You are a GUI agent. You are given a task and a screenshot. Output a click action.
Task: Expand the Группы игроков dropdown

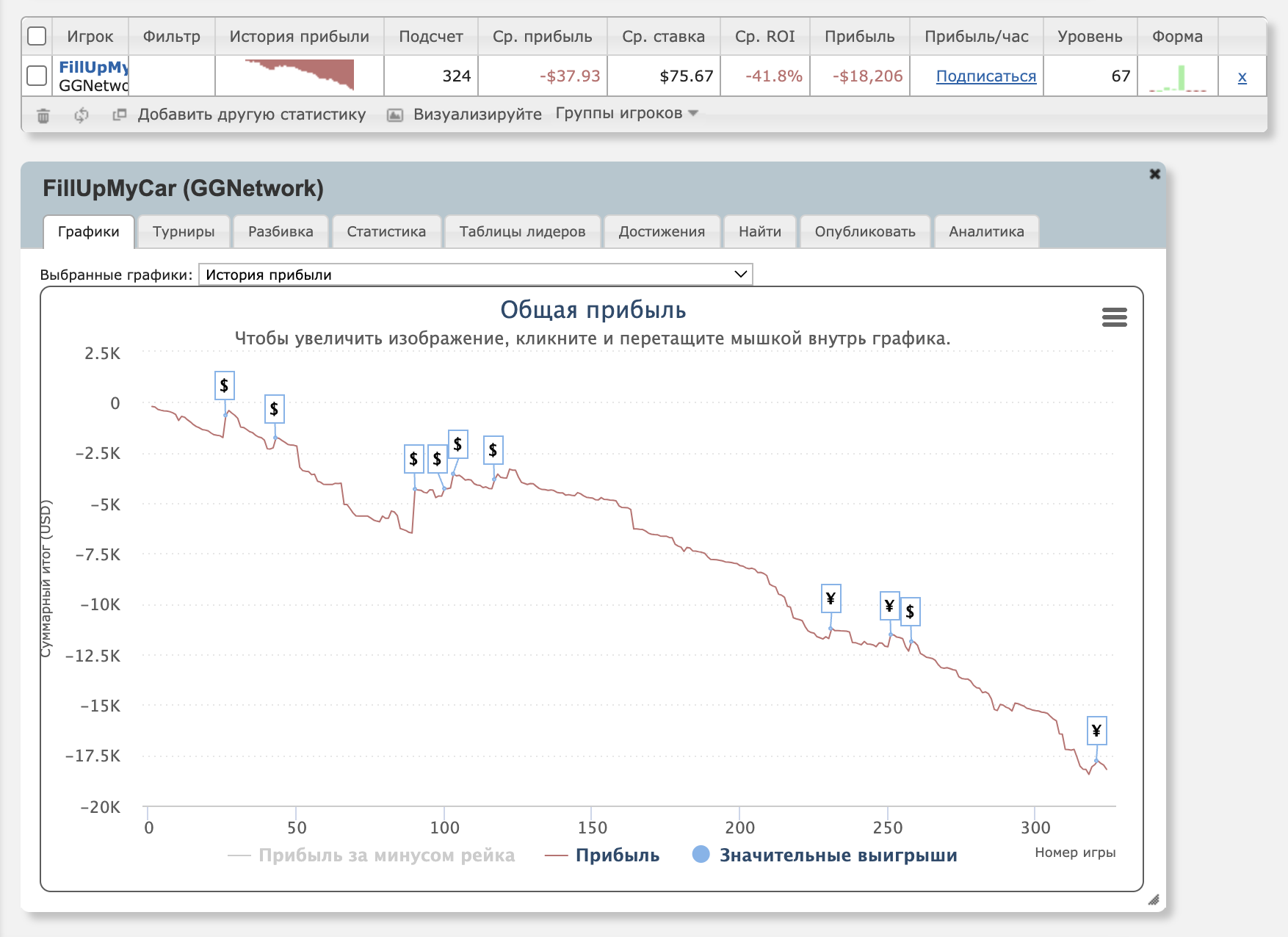(x=626, y=113)
